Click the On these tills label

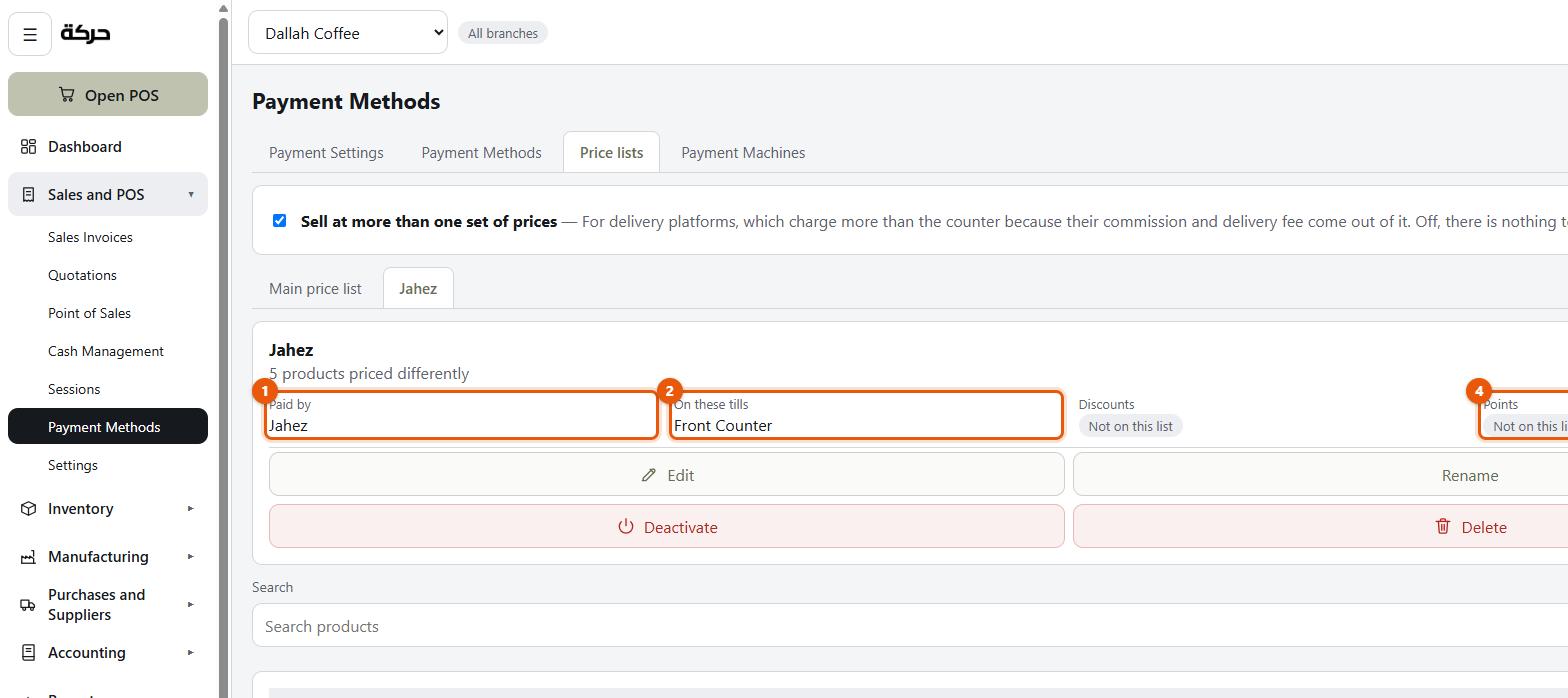pyautogui.click(x=711, y=404)
